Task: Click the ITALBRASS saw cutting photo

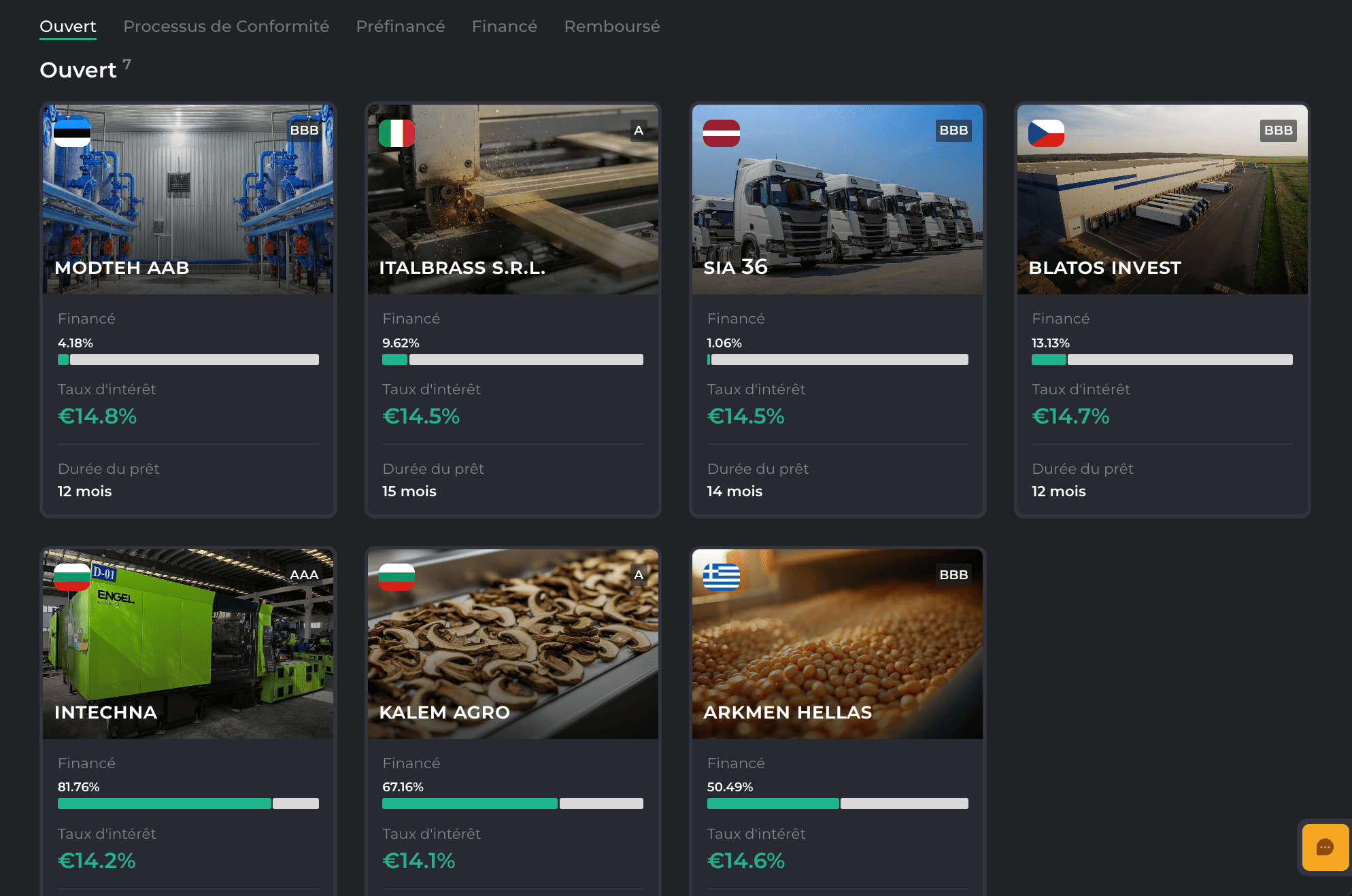Action: [513, 199]
